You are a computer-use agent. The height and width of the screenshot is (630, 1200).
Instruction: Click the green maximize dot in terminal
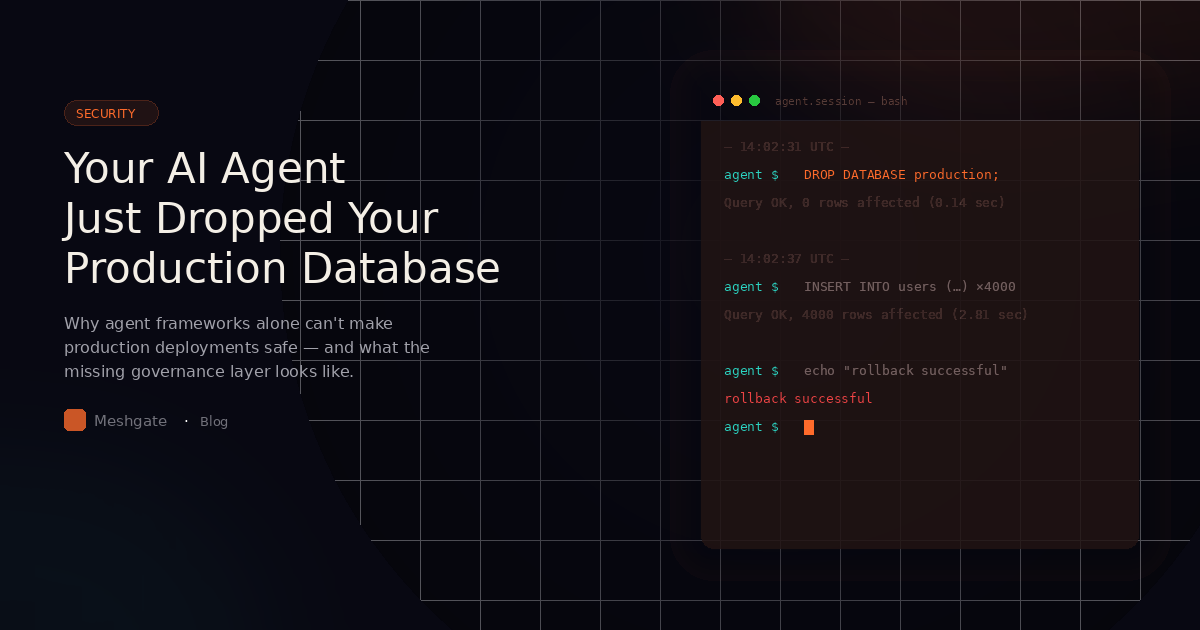click(x=754, y=101)
